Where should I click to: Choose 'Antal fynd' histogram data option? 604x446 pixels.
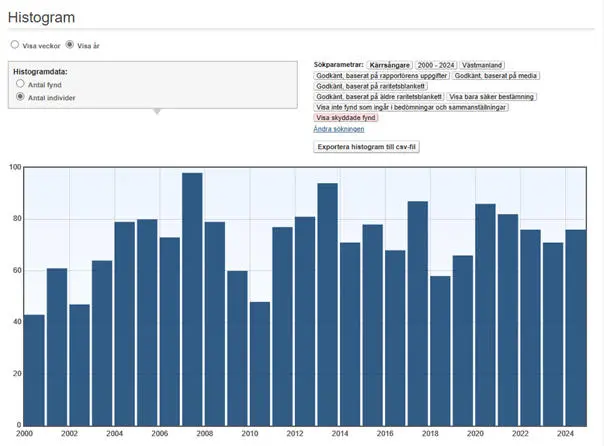[20, 84]
